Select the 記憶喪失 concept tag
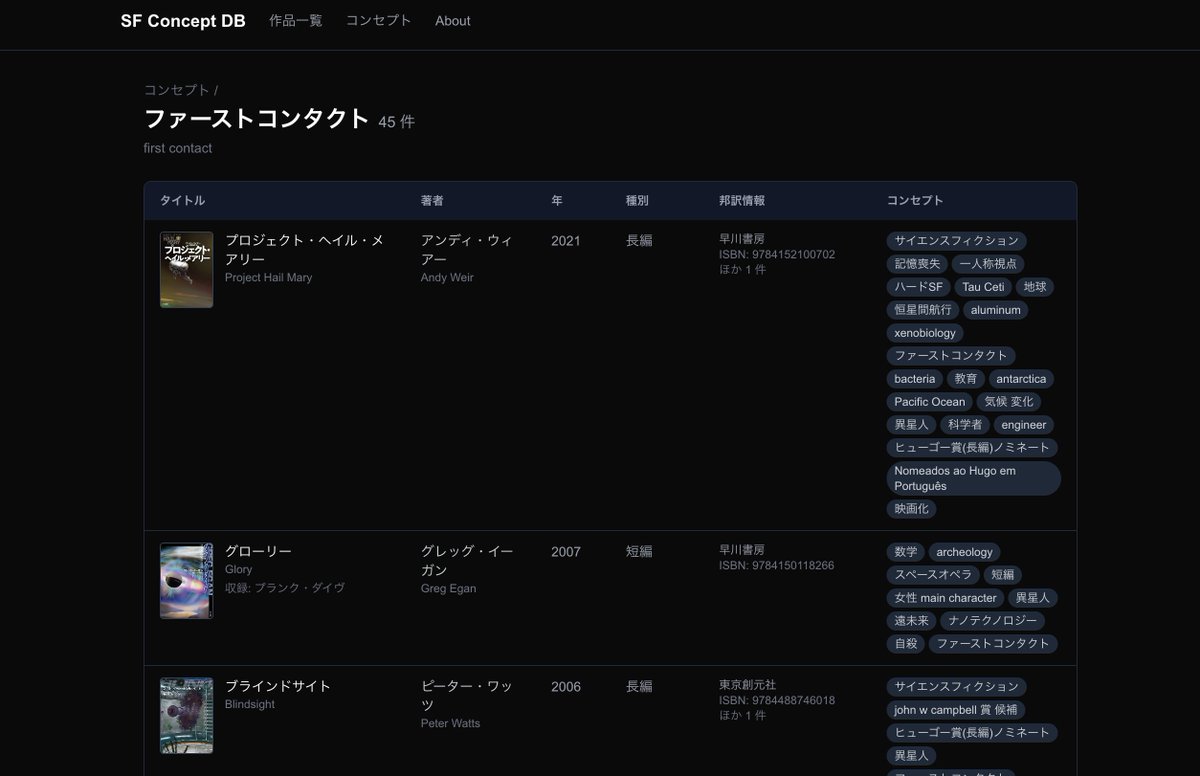 point(917,264)
